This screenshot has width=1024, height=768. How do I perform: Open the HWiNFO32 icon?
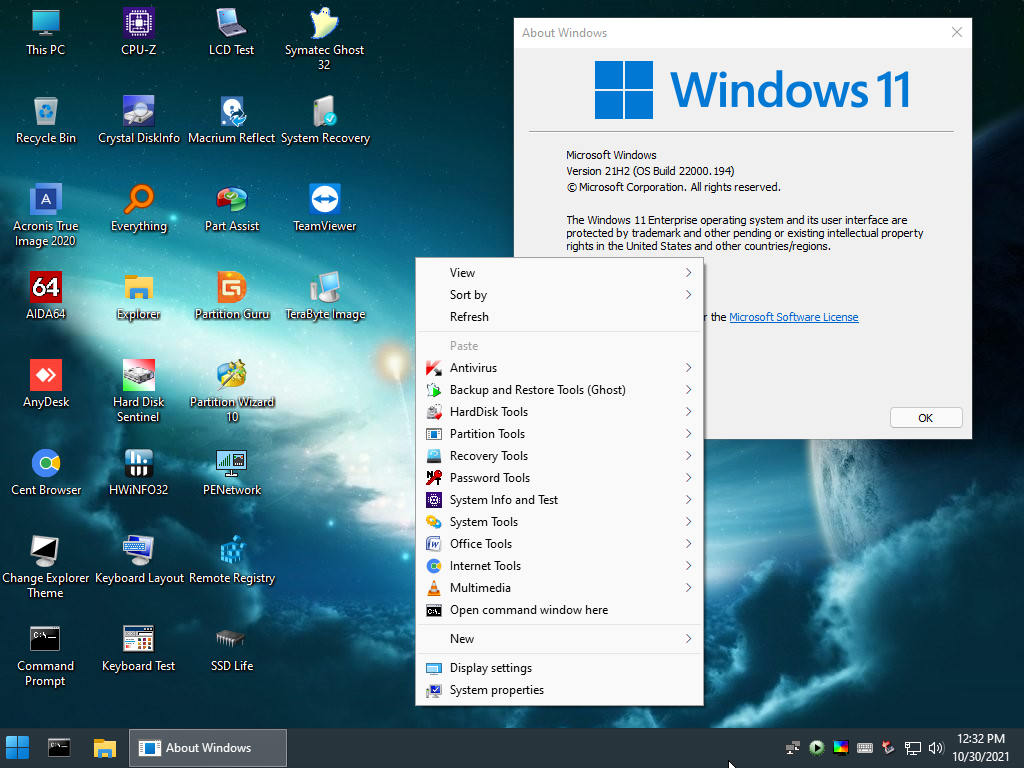[x=138, y=472]
